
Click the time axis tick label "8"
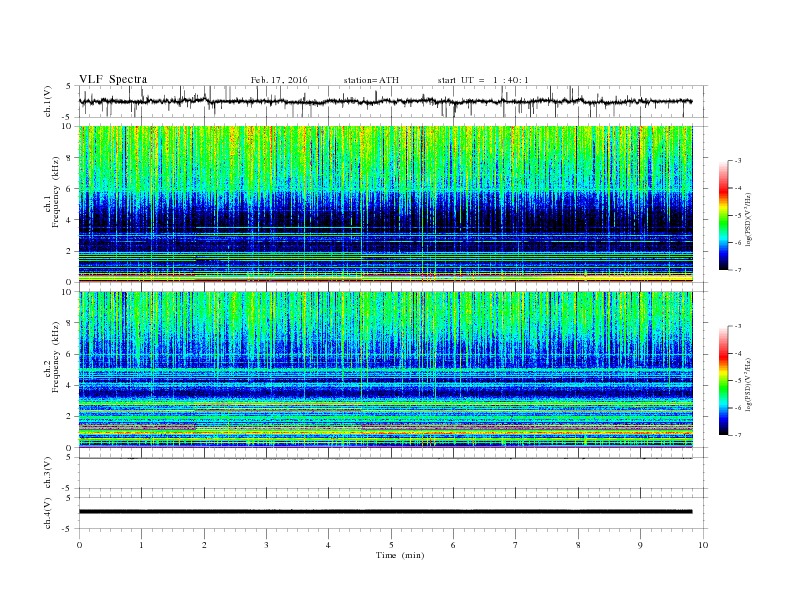point(578,545)
